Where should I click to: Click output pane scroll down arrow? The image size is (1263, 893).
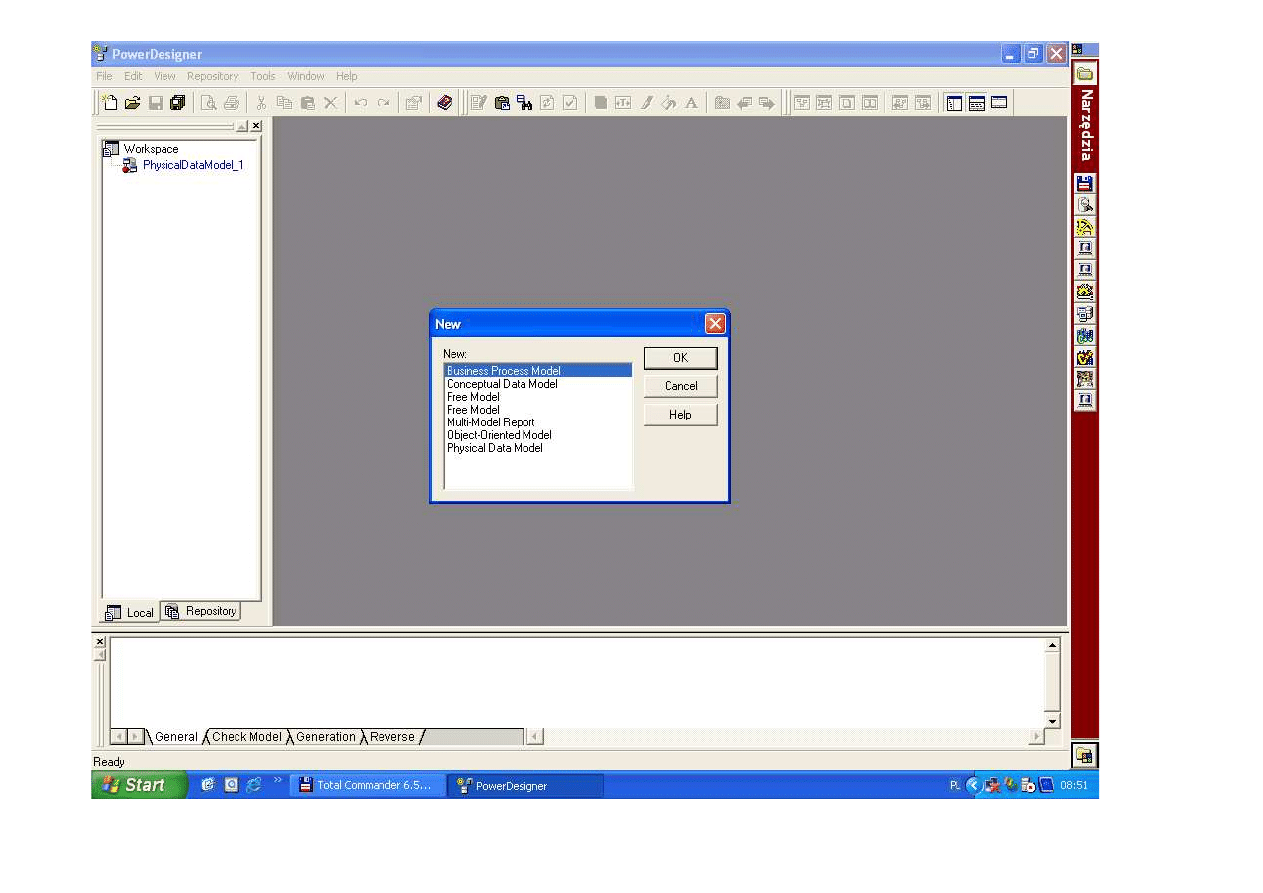coord(1051,721)
